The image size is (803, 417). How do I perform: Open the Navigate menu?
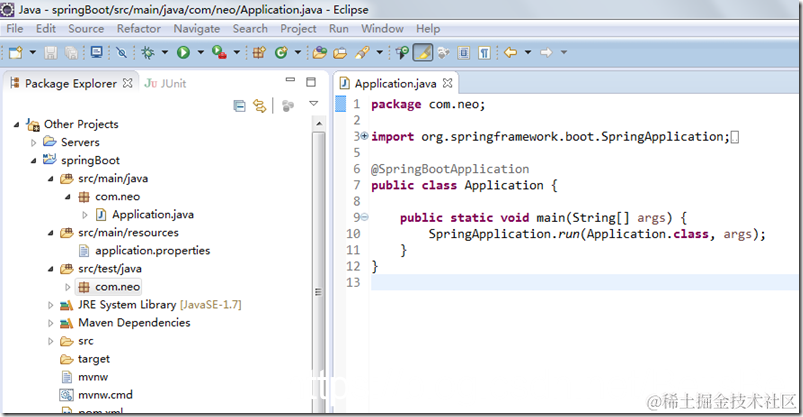197,29
